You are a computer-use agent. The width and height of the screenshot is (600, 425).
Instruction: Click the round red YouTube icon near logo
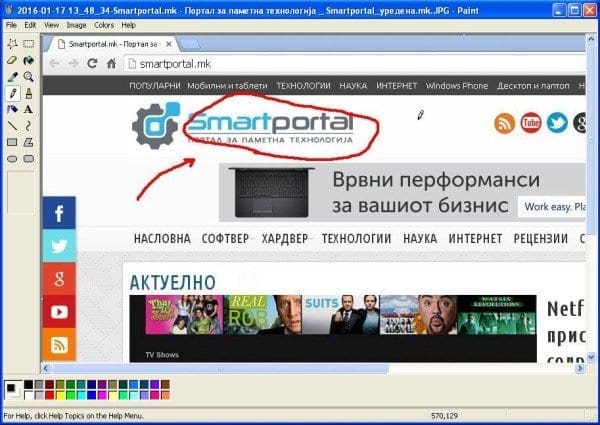531,123
